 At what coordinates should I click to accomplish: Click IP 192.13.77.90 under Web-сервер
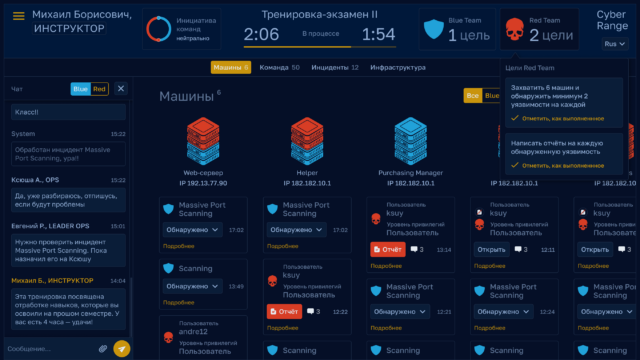(x=203, y=183)
